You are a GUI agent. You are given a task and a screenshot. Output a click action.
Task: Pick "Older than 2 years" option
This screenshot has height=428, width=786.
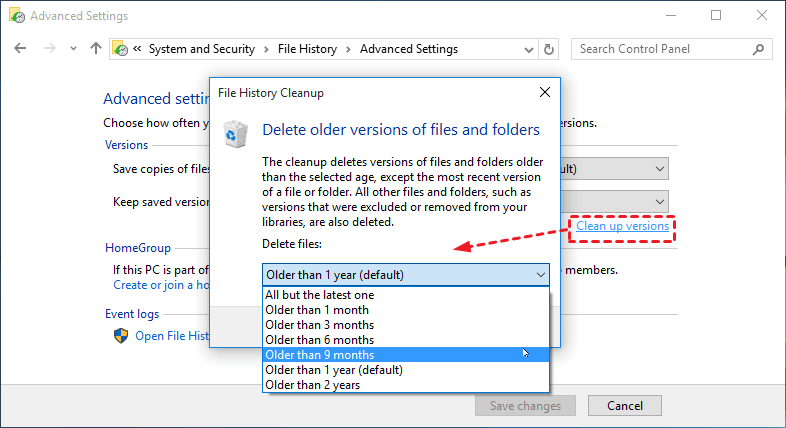(x=314, y=385)
